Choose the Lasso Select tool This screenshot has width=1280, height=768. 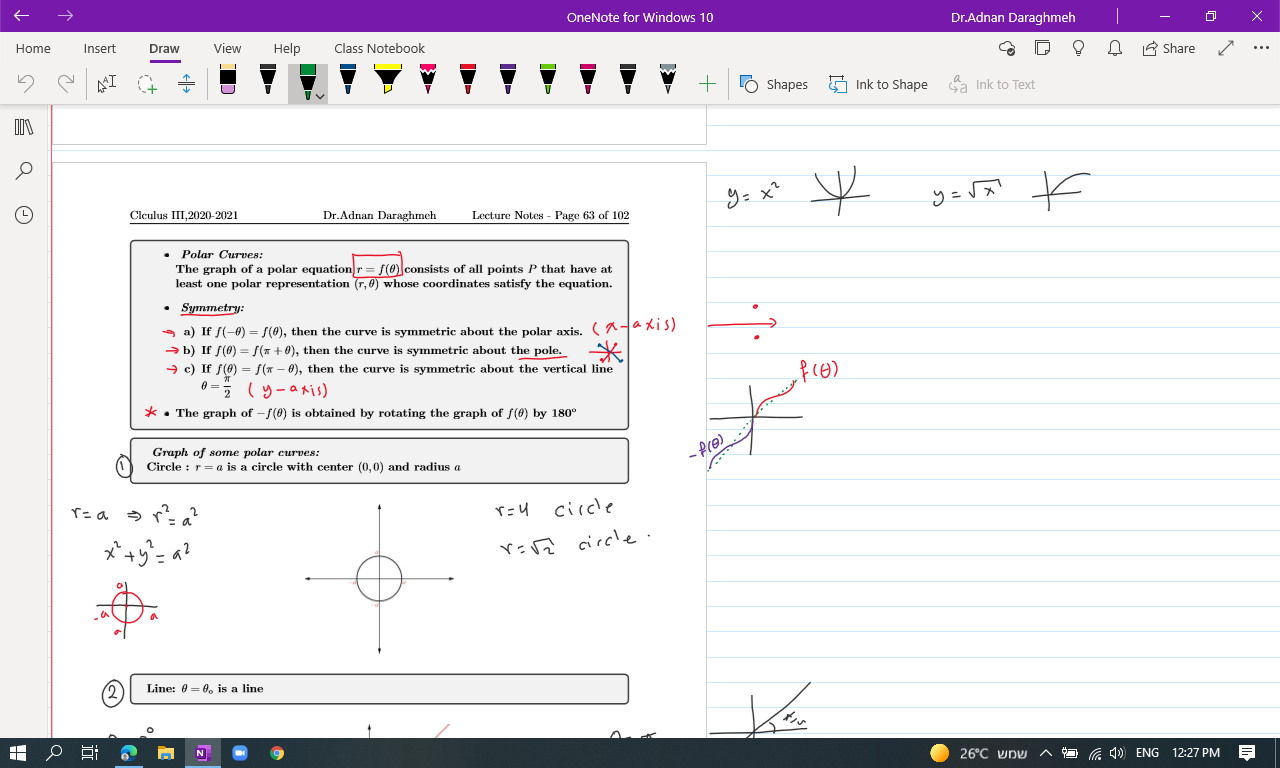click(147, 84)
